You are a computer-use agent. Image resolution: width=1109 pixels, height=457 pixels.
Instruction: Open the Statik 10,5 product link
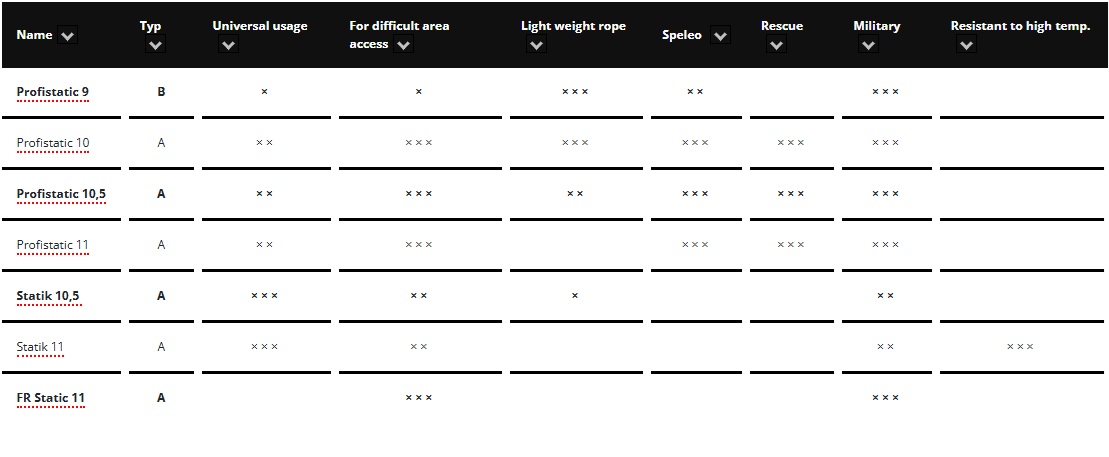(49, 296)
